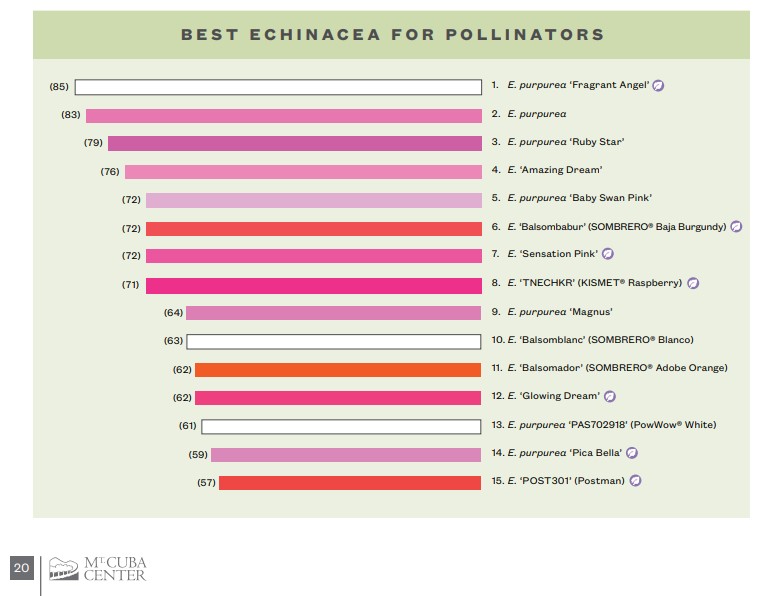The width and height of the screenshot is (784, 596).
Task: Click the leaf icon after 'Pica Bella'
Action: [x=632, y=453]
